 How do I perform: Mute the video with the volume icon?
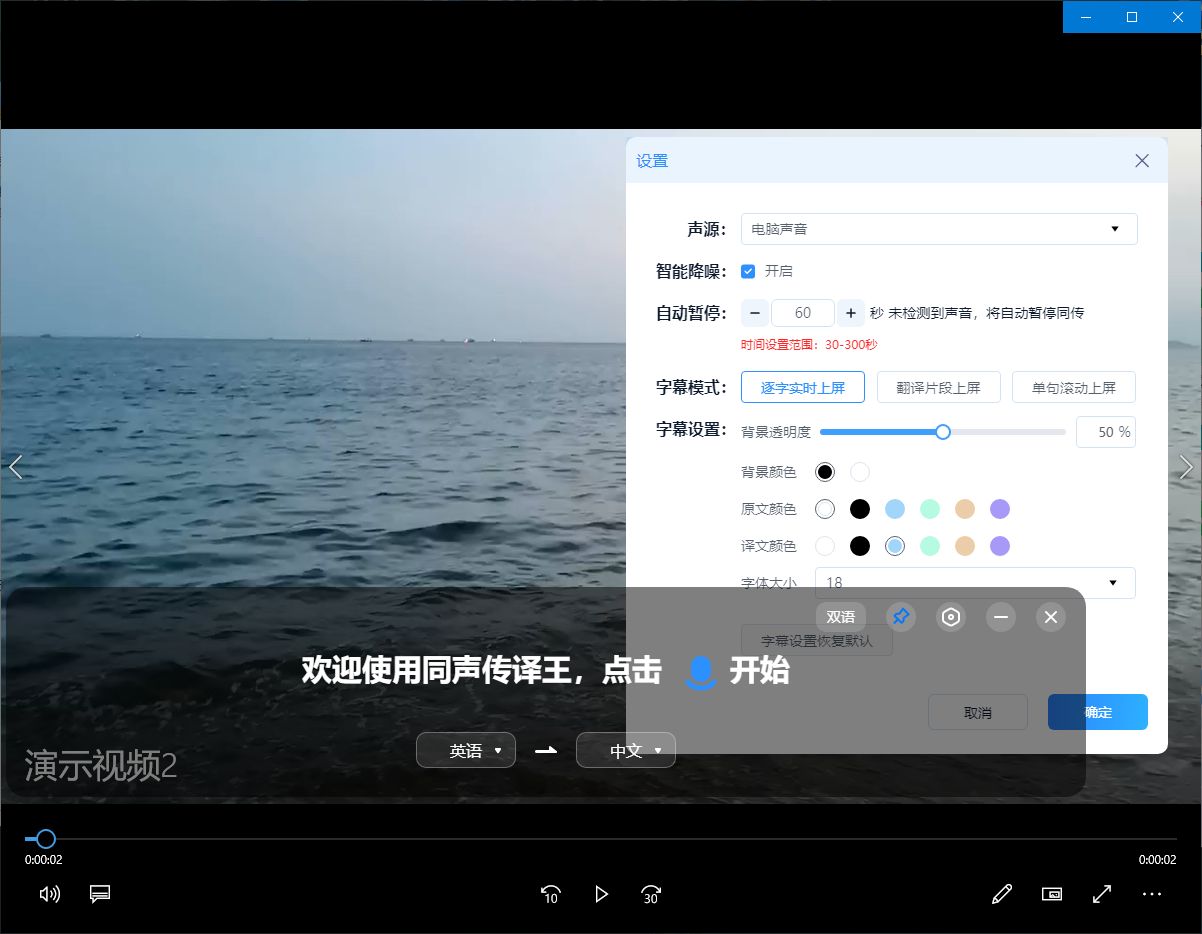click(x=49, y=894)
